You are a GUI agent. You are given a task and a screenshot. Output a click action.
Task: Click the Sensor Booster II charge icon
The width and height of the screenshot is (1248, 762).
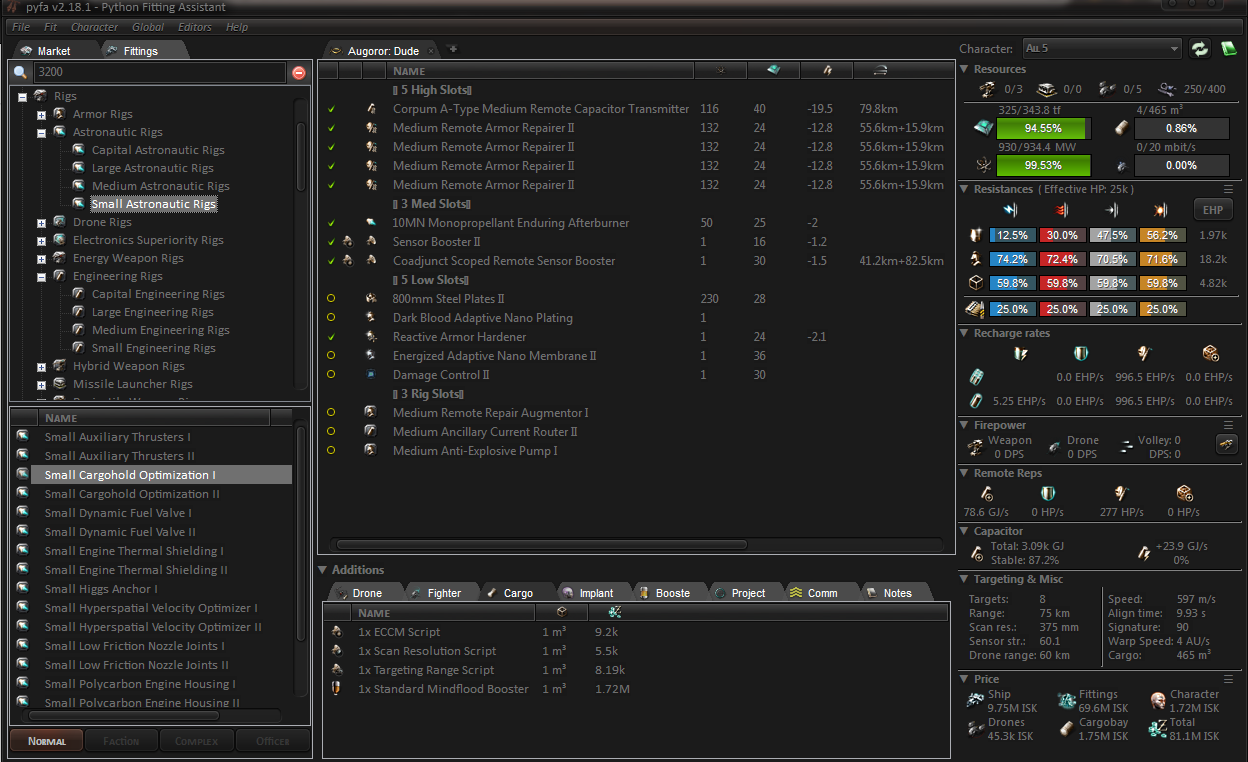tap(348, 242)
